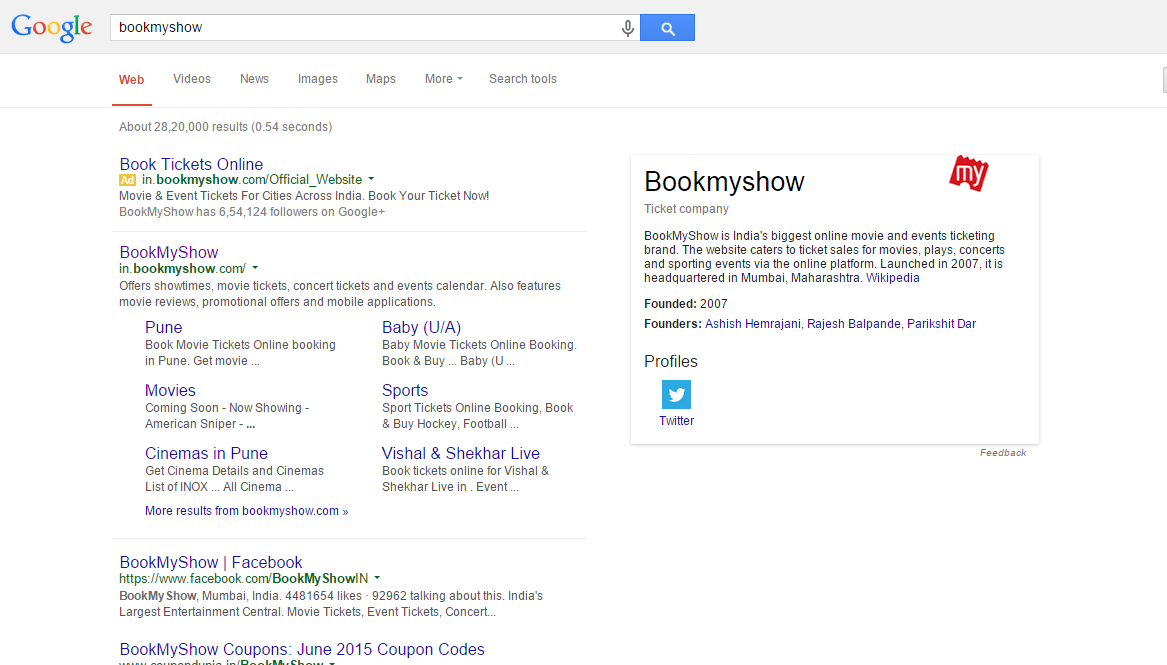
Task: Open Search tools options
Action: [522, 79]
